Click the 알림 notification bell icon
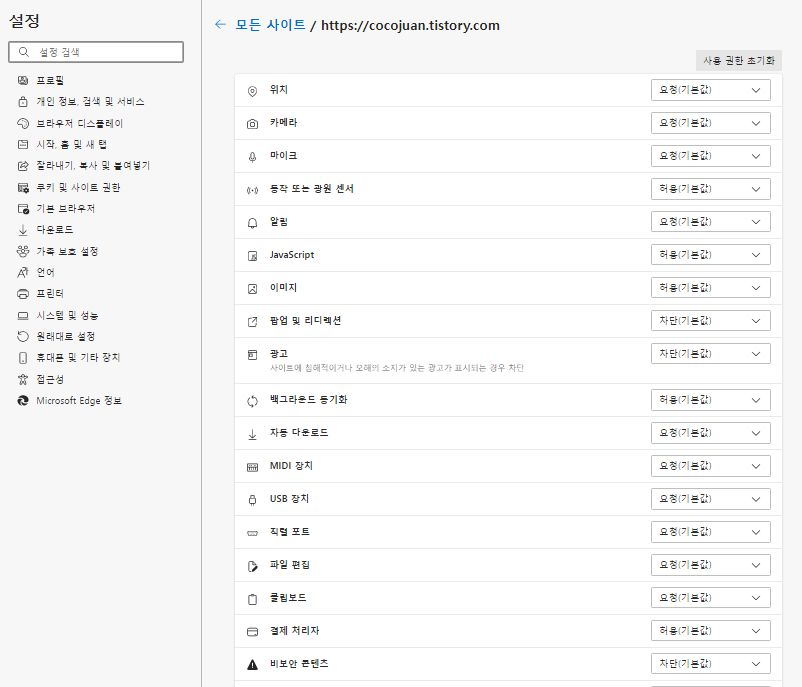Image resolution: width=802 pixels, height=687 pixels. point(251,221)
